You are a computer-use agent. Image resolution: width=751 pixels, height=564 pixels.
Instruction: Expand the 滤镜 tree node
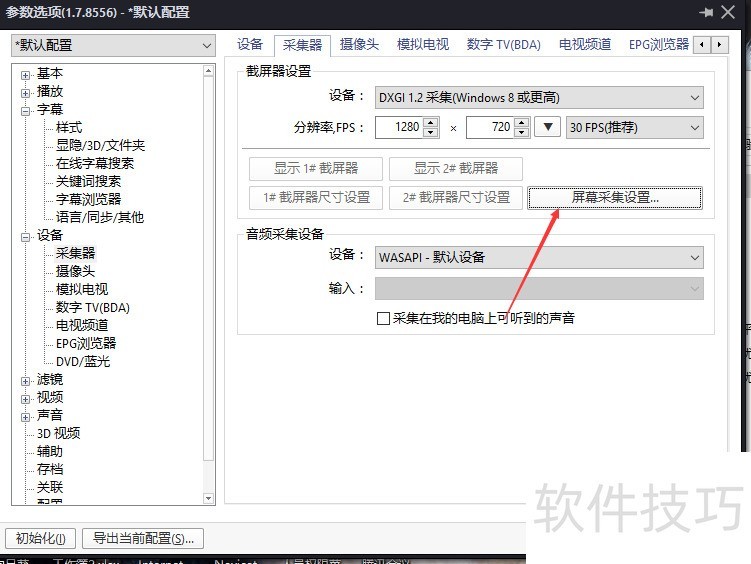pos(26,380)
